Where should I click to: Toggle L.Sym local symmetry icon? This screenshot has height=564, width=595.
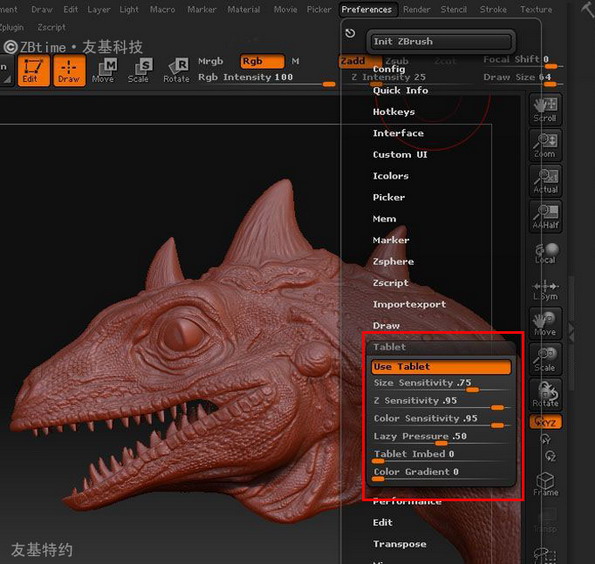coord(545,290)
